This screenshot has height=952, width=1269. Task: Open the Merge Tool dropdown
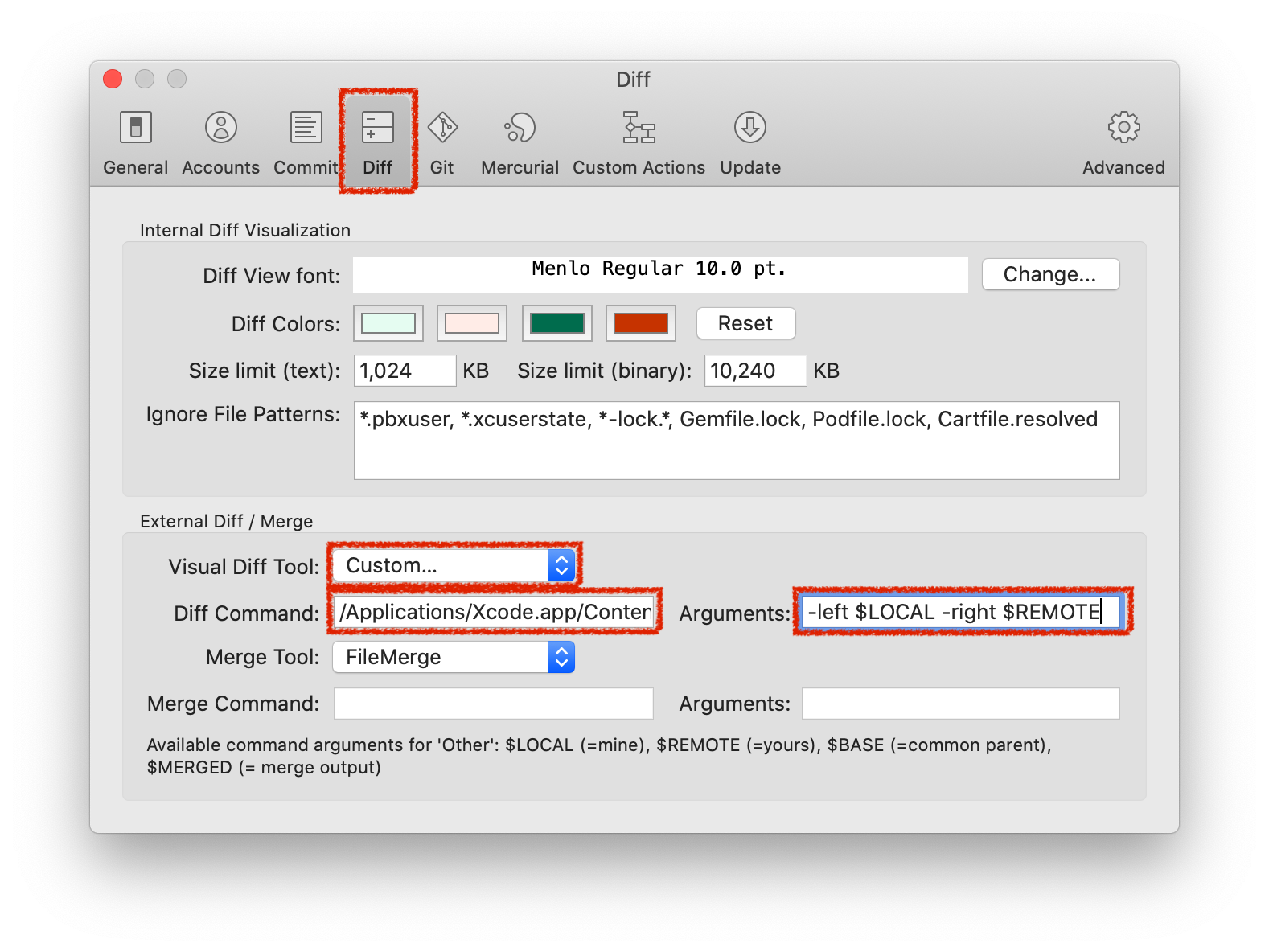(454, 657)
